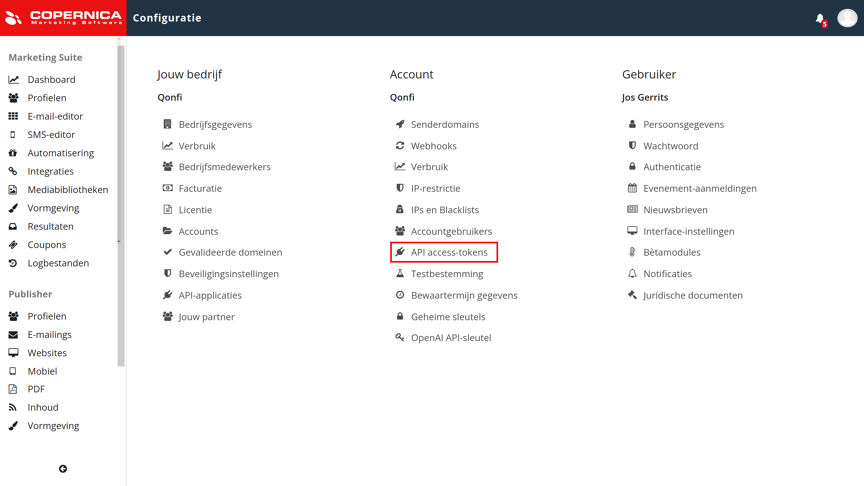Click the Jos Gerrits user name
864x486 pixels.
[645, 98]
